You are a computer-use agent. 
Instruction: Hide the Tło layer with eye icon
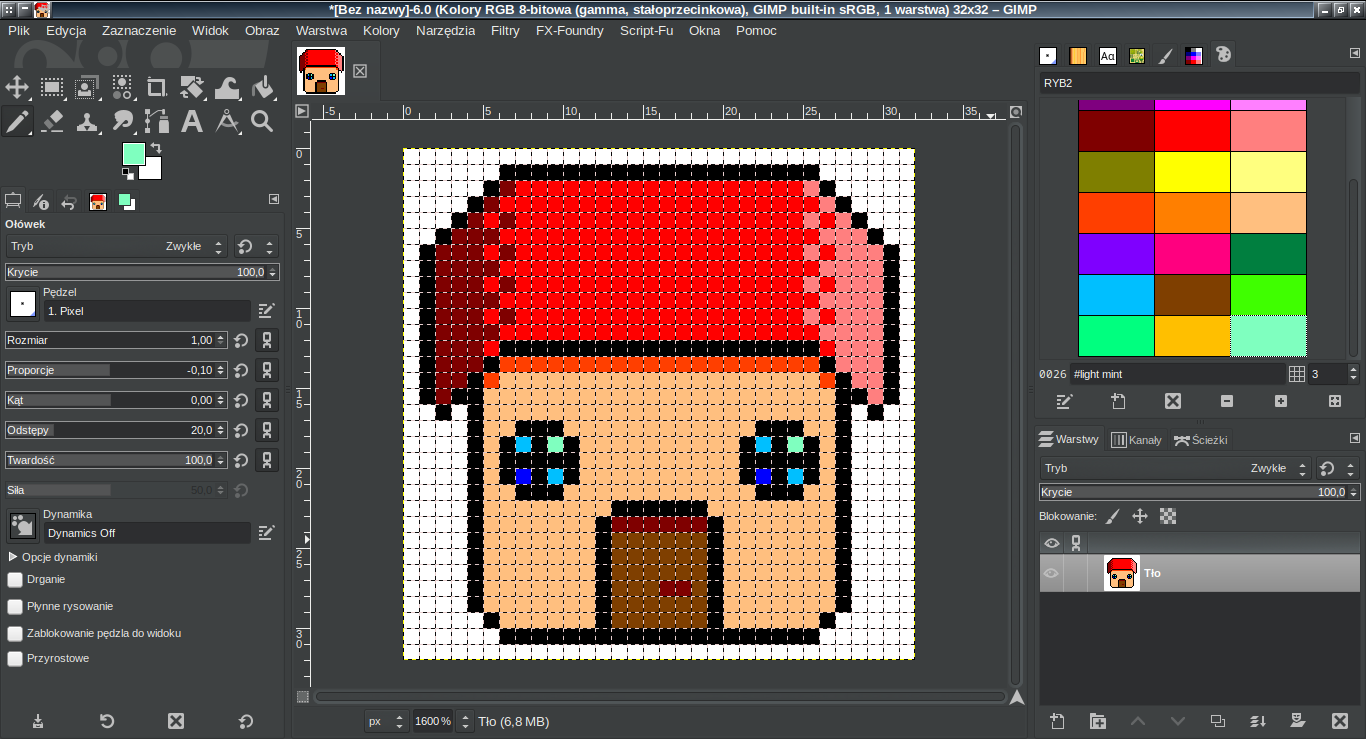pos(1051,573)
